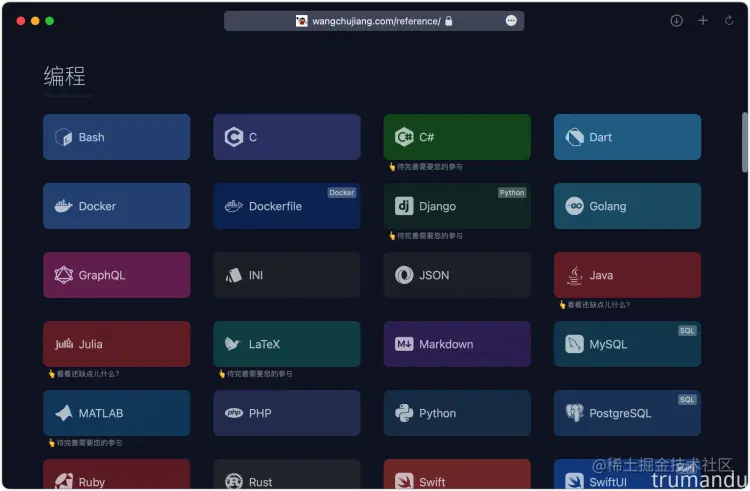Click contribution note below C# card

(426, 166)
